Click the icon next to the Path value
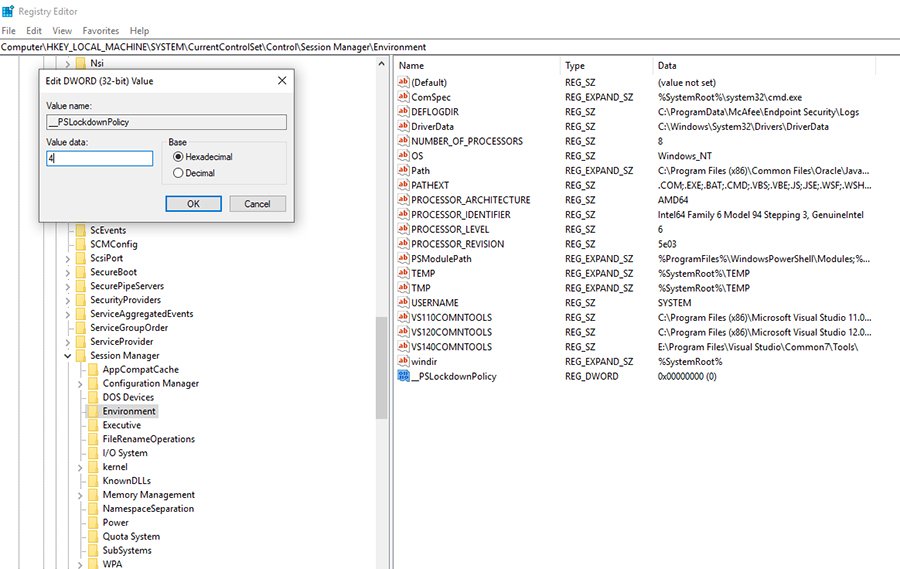This screenshot has width=900, height=569. [404, 170]
